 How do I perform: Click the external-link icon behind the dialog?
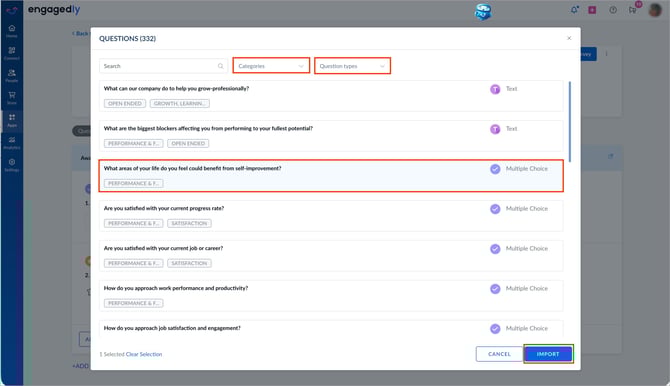point(611,156)
